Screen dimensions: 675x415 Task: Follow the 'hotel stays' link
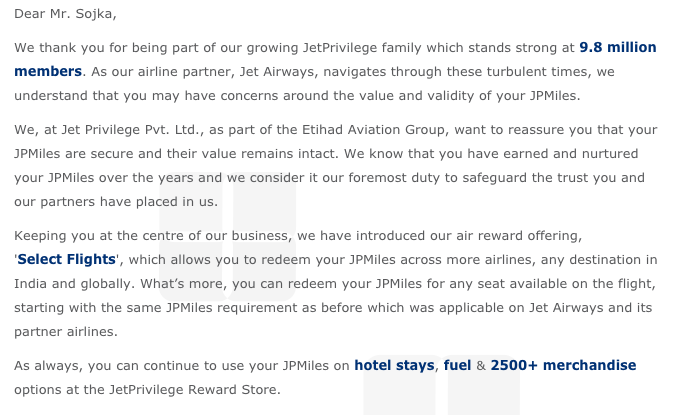(394, 365)
